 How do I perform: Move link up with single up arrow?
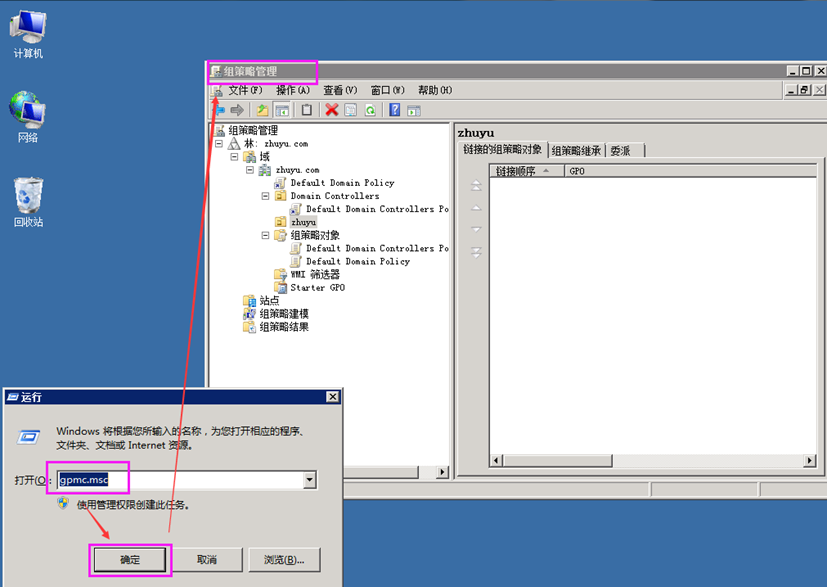476,208
